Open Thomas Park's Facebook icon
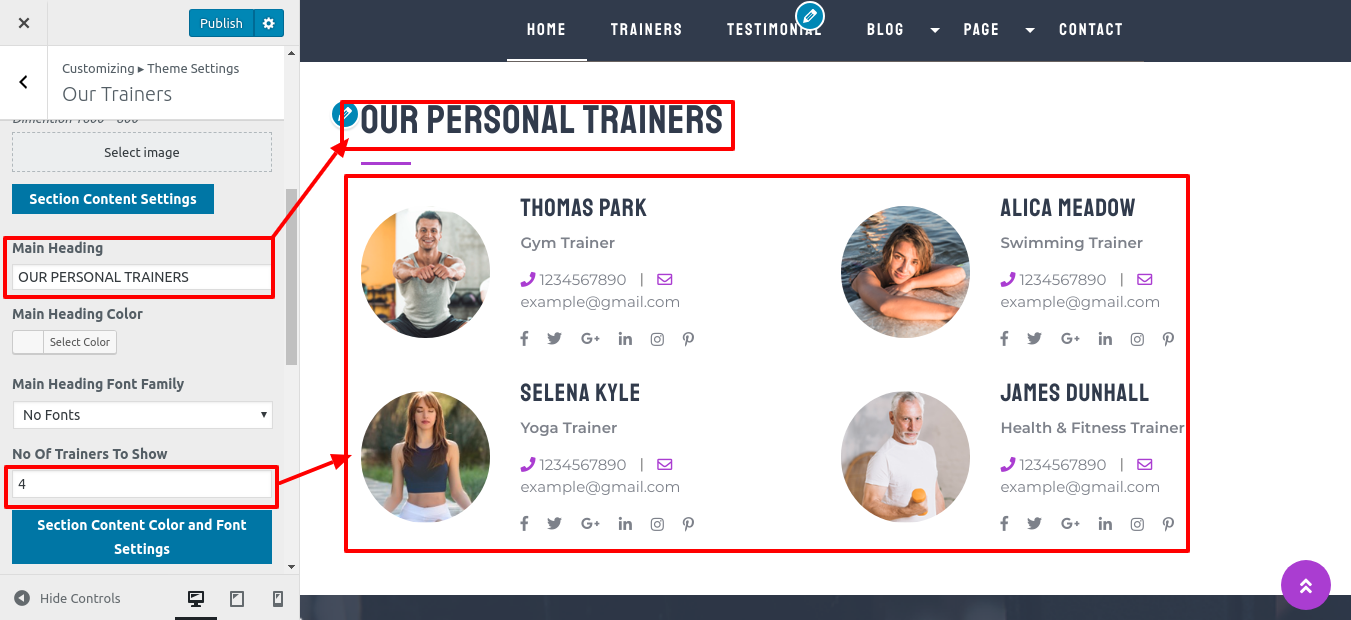The height and width of the screenshot is (620, 1351). pos(524,339)
